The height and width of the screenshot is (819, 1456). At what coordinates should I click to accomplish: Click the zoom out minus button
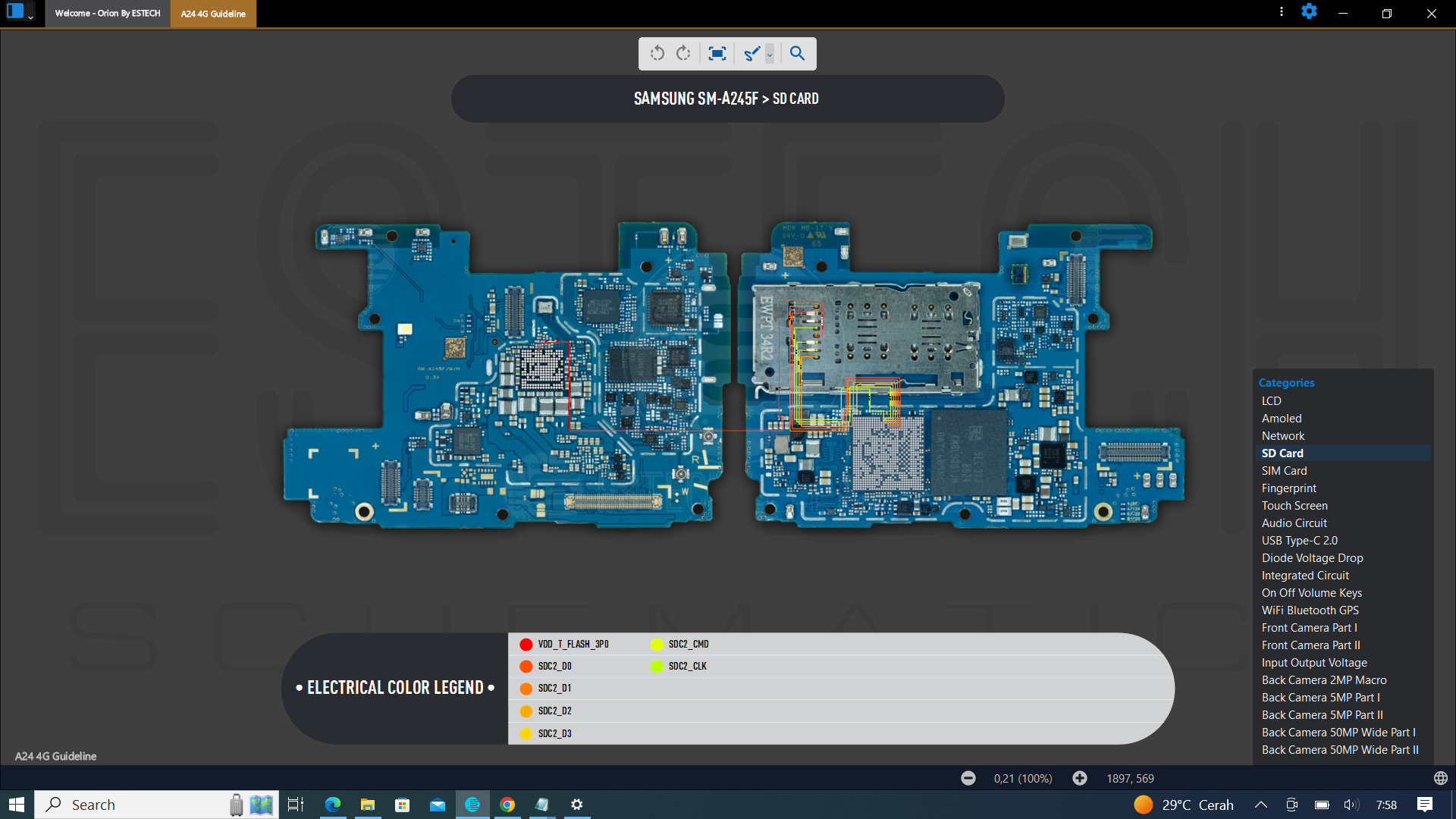coord(968,778)
